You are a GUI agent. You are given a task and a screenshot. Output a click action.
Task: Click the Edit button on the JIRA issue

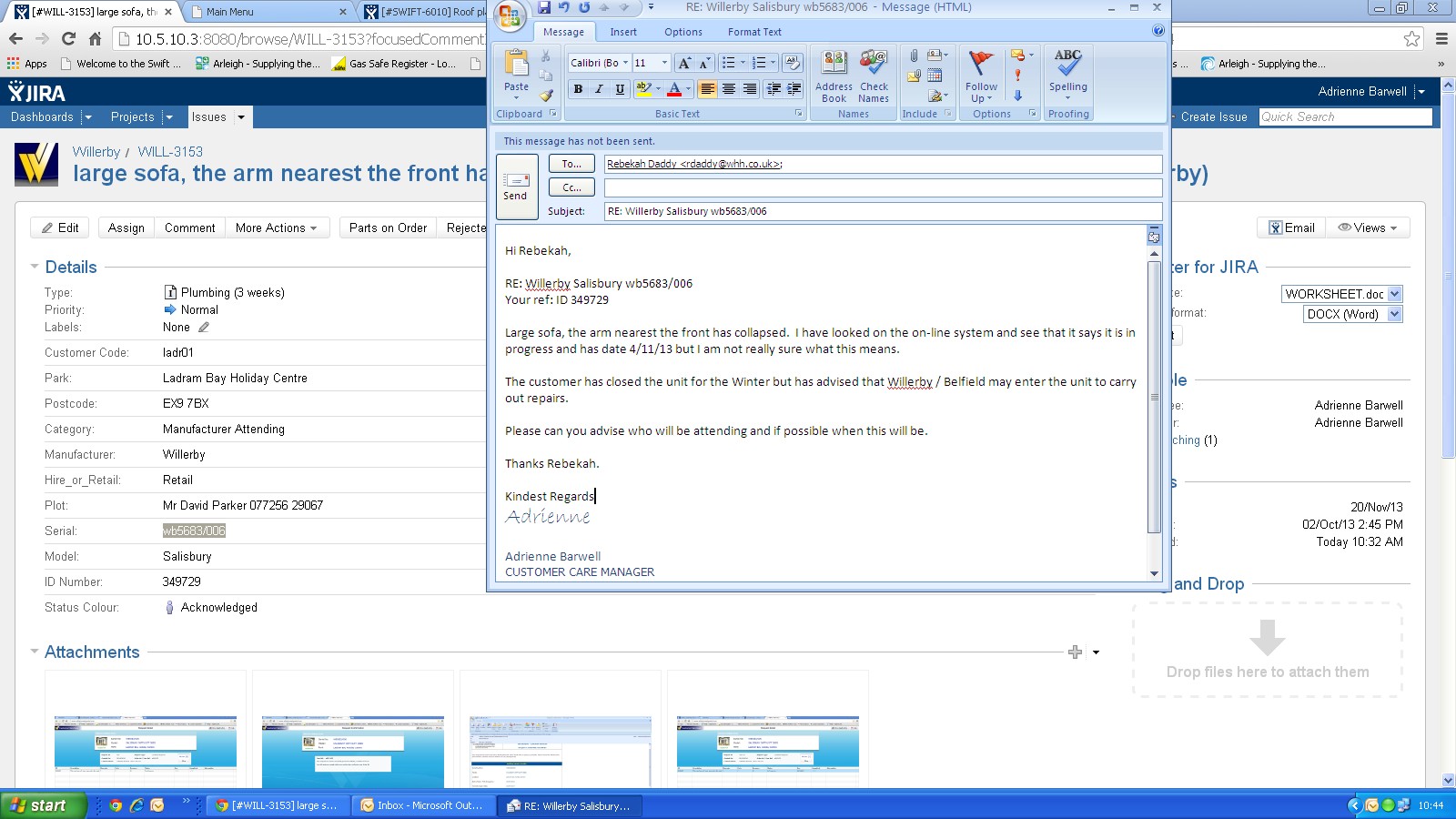click(x=60, y=227)
